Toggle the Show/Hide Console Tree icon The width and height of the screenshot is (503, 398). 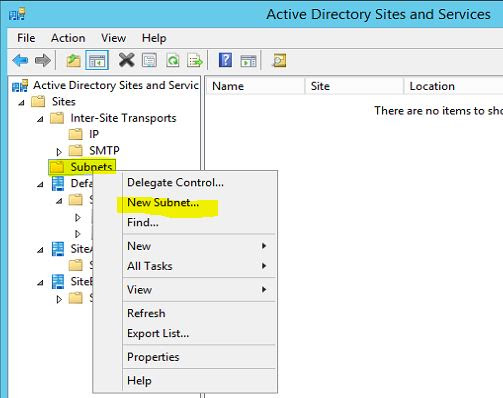pyautogui.click(x=97, y=60)
